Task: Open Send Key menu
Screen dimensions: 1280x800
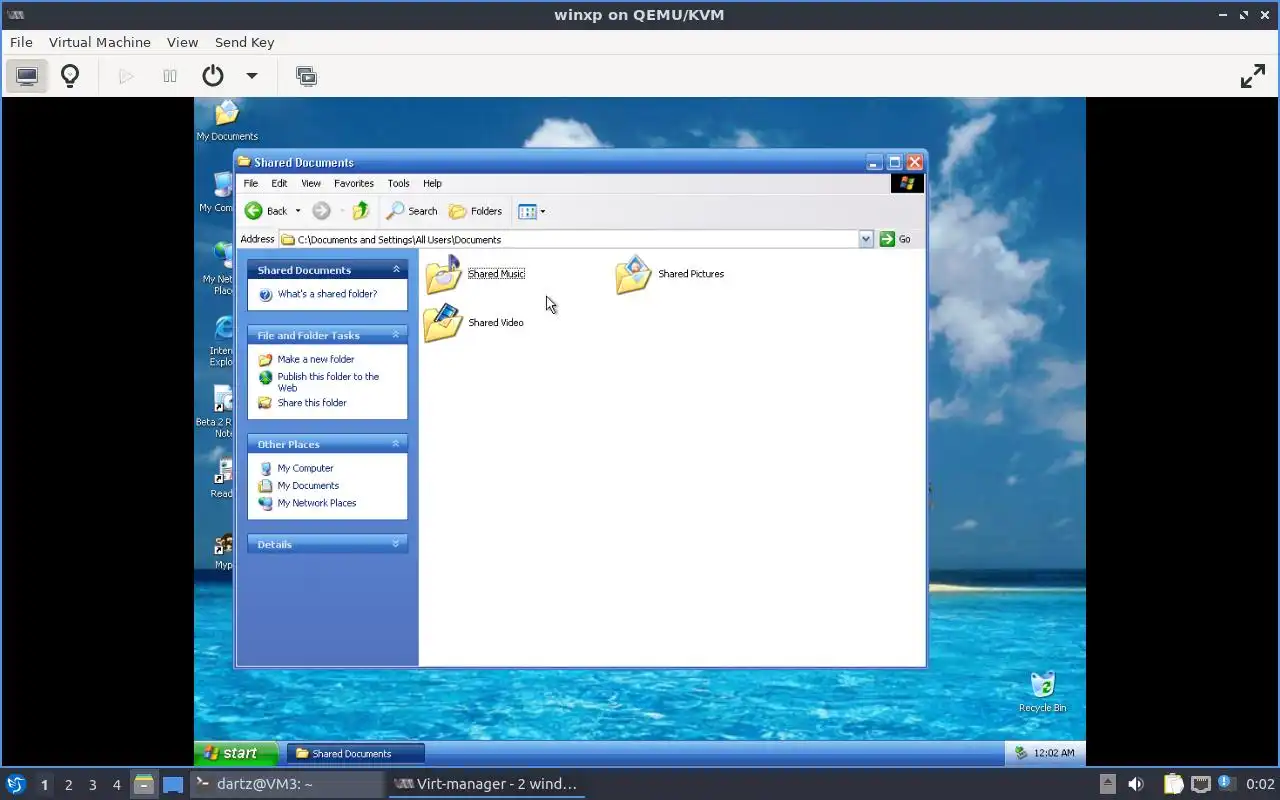Action: [x=244, y=42]
